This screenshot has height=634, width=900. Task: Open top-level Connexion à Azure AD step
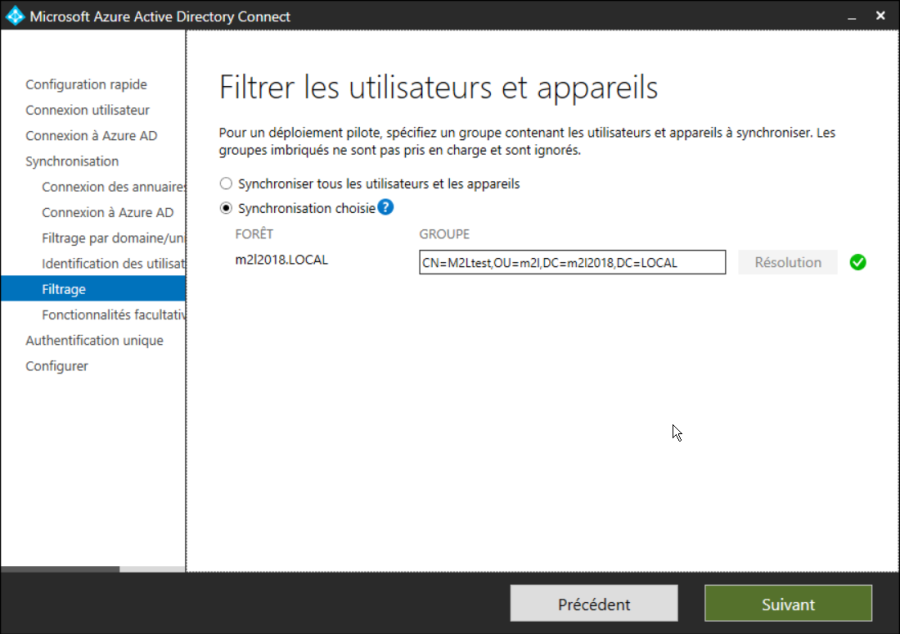coord(91,135)
